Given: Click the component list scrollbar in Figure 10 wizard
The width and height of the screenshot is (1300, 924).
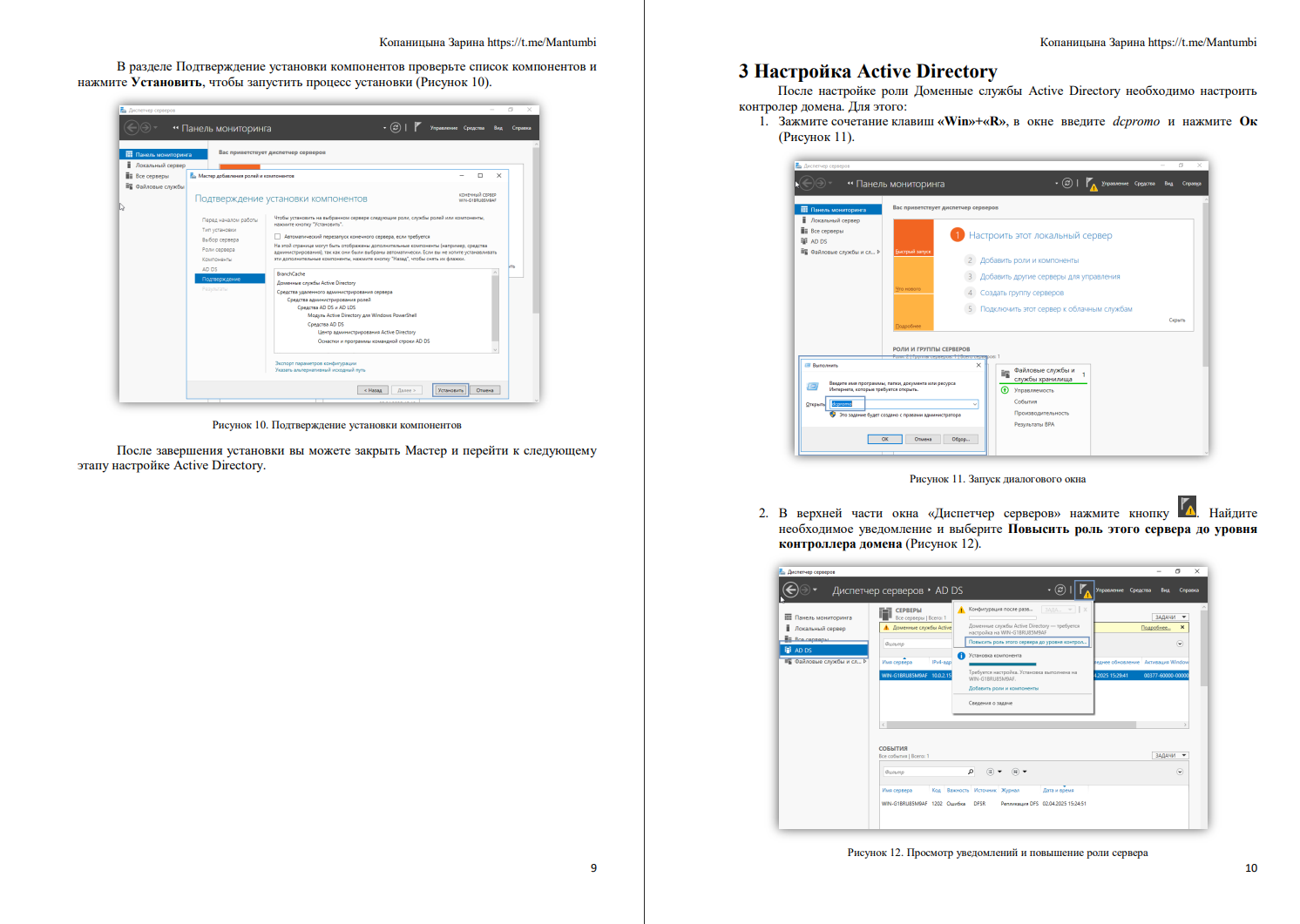Looking at the screenshot, I should 495,311.
